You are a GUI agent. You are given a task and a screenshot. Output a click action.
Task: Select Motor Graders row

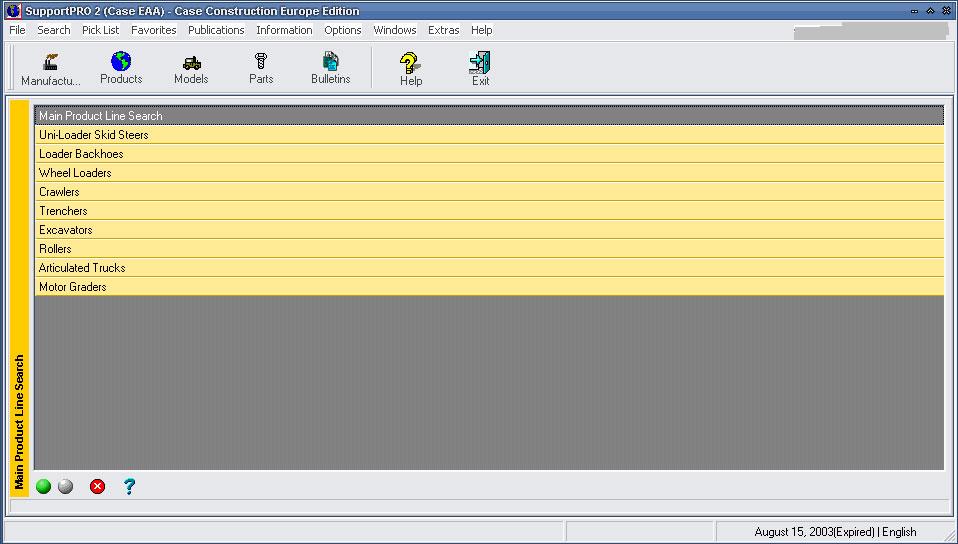[489, 287]
